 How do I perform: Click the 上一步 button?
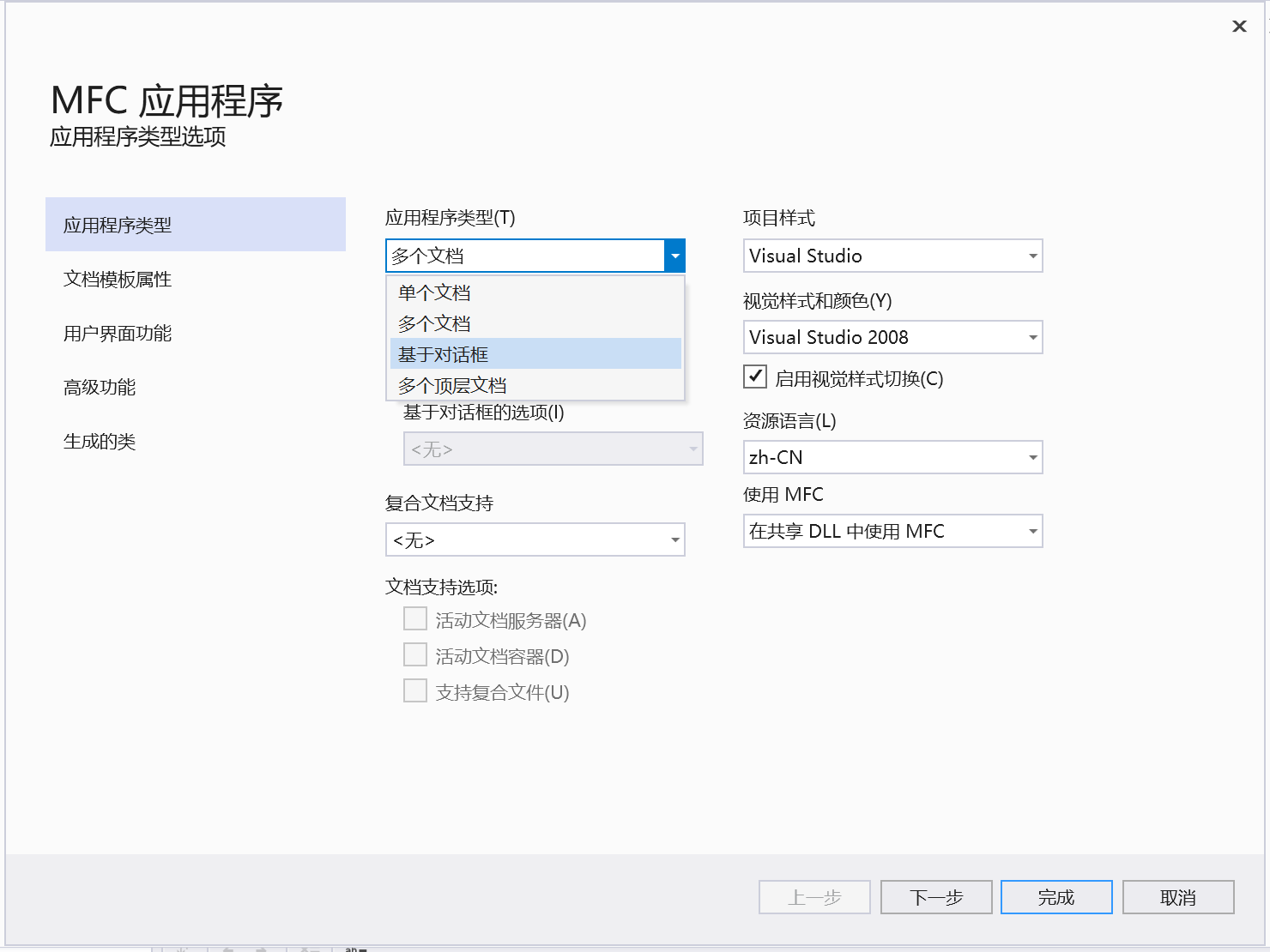click(814, 897)
